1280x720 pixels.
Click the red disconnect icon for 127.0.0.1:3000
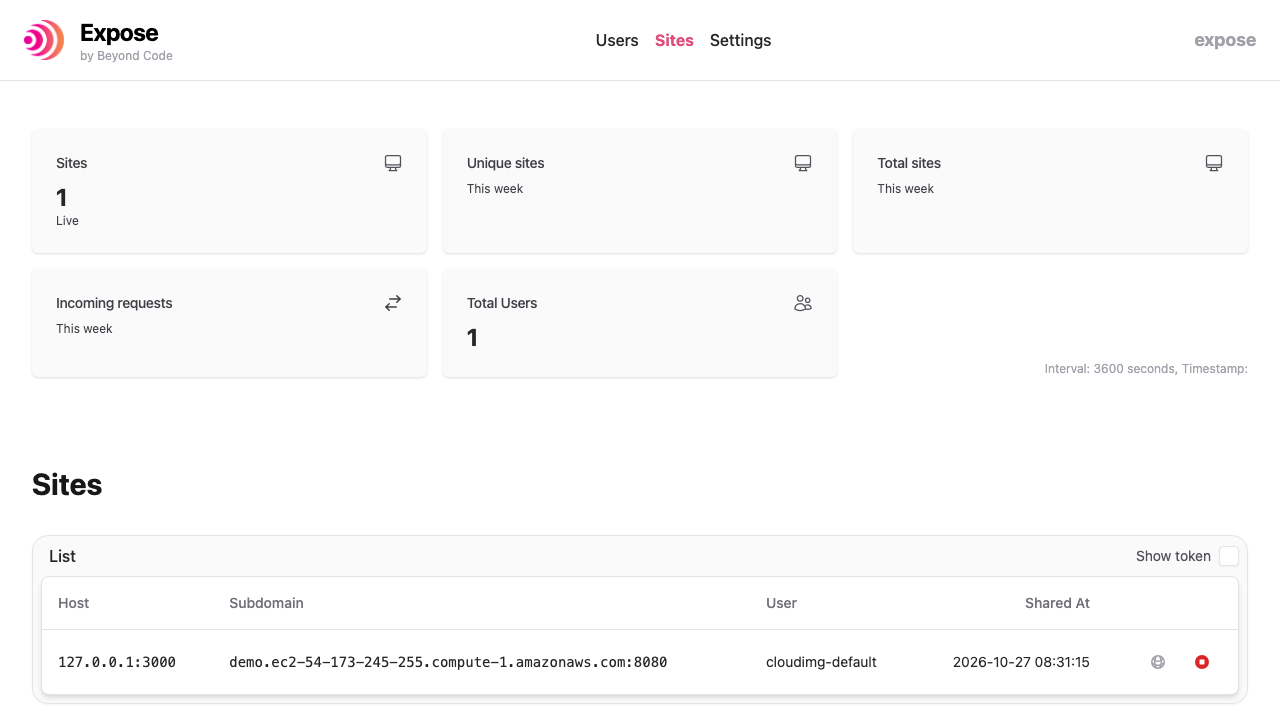(x=1202, y=662)
